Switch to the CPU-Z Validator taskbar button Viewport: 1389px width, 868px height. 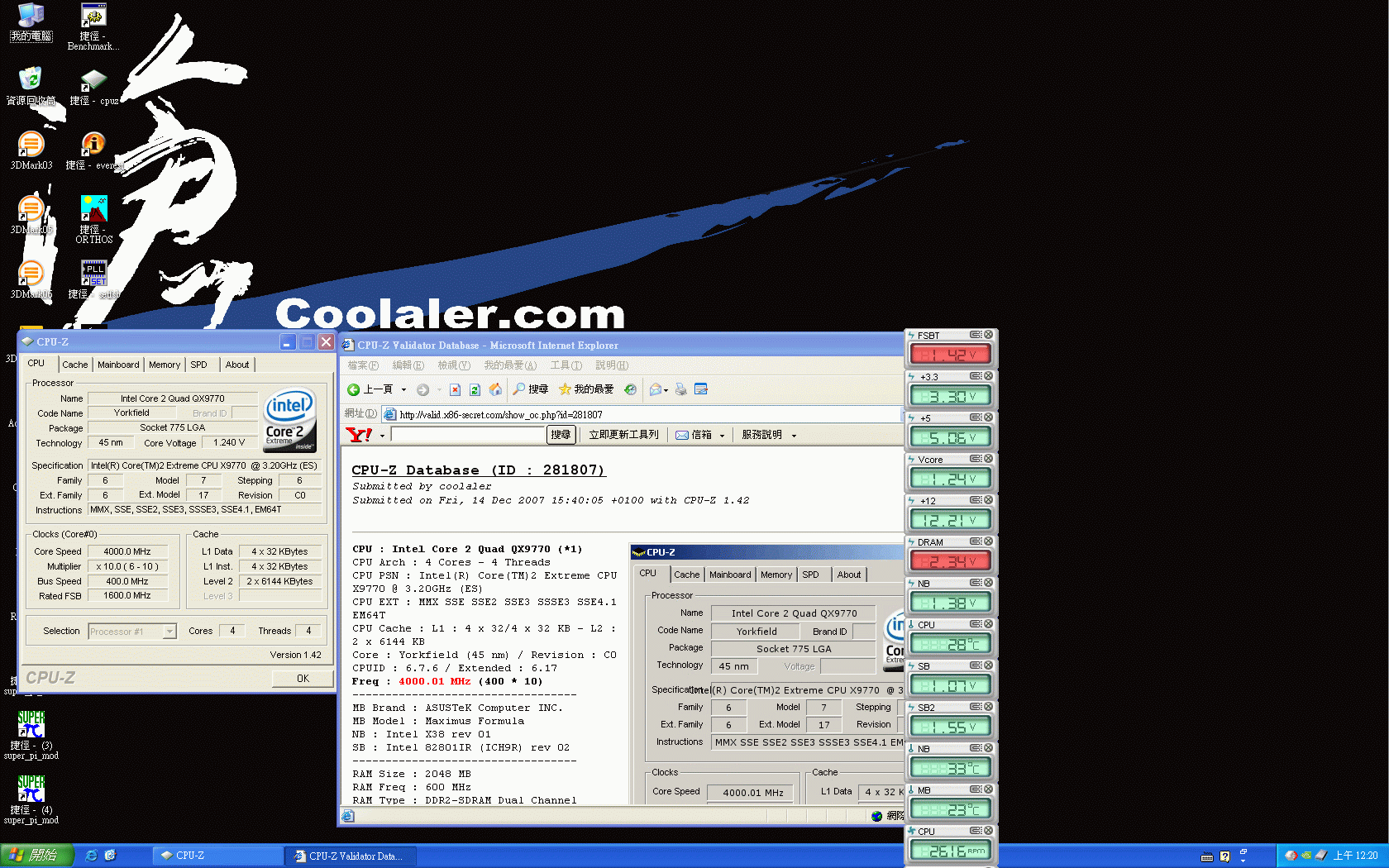351,856
